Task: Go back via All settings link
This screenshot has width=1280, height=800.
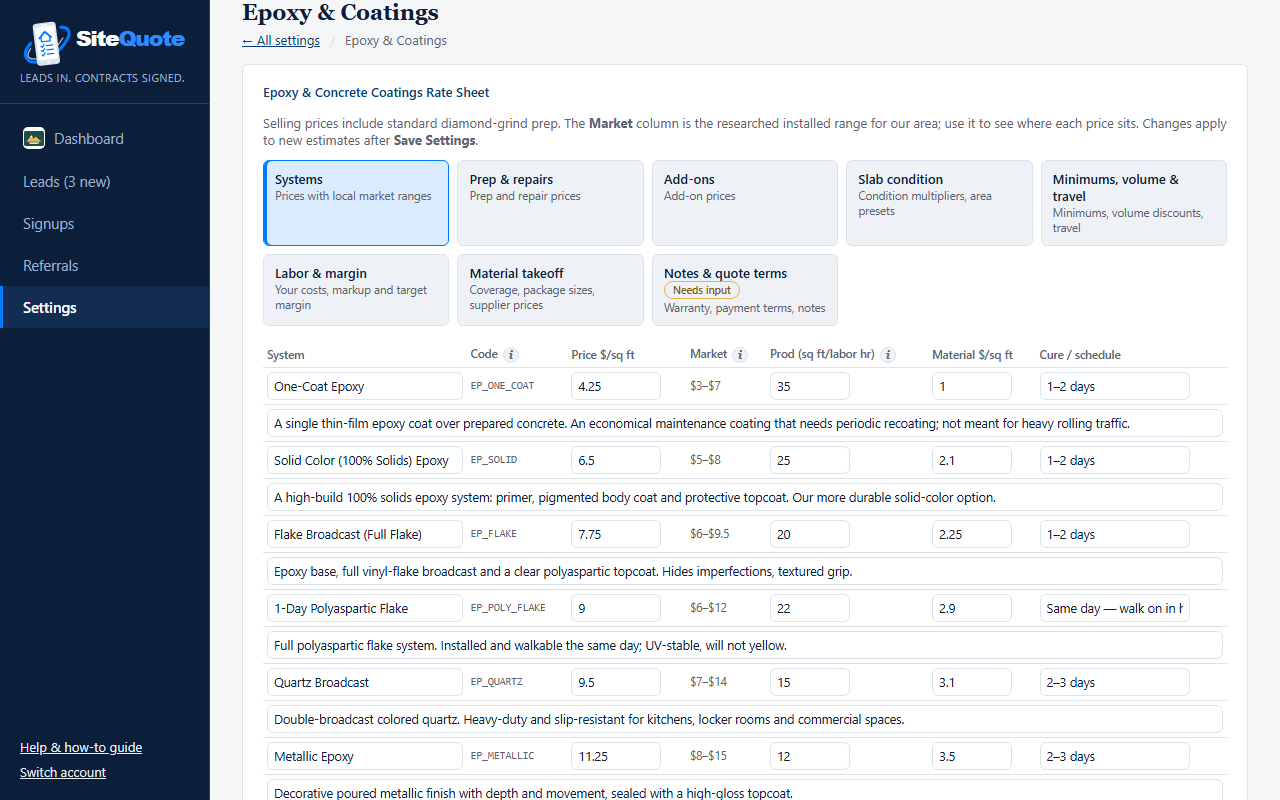Action: (281, 41)
